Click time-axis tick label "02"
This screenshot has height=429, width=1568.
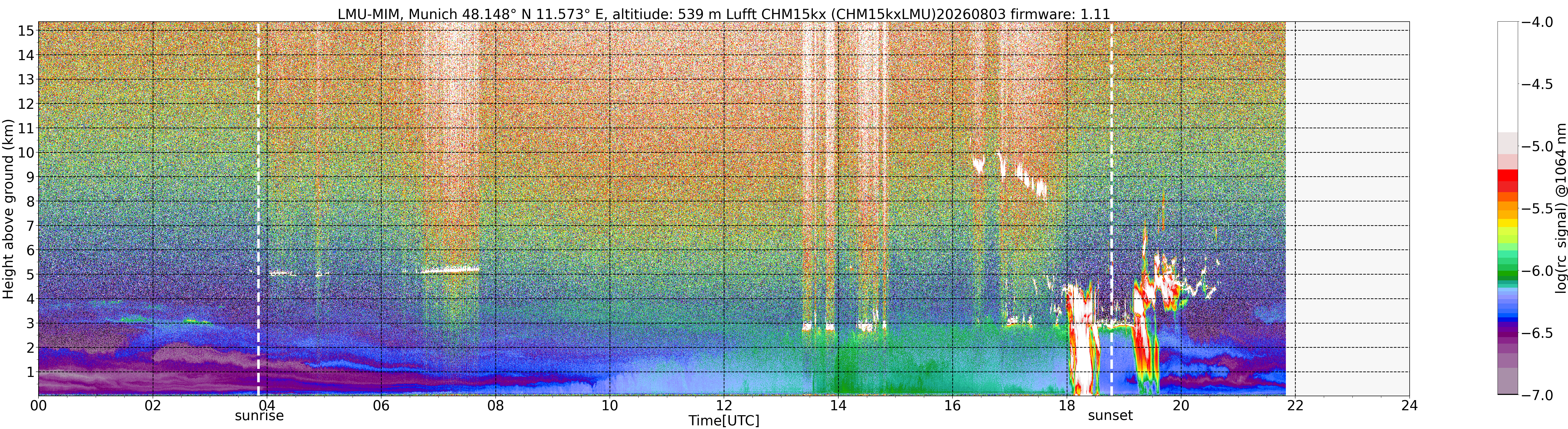[153, 406]
